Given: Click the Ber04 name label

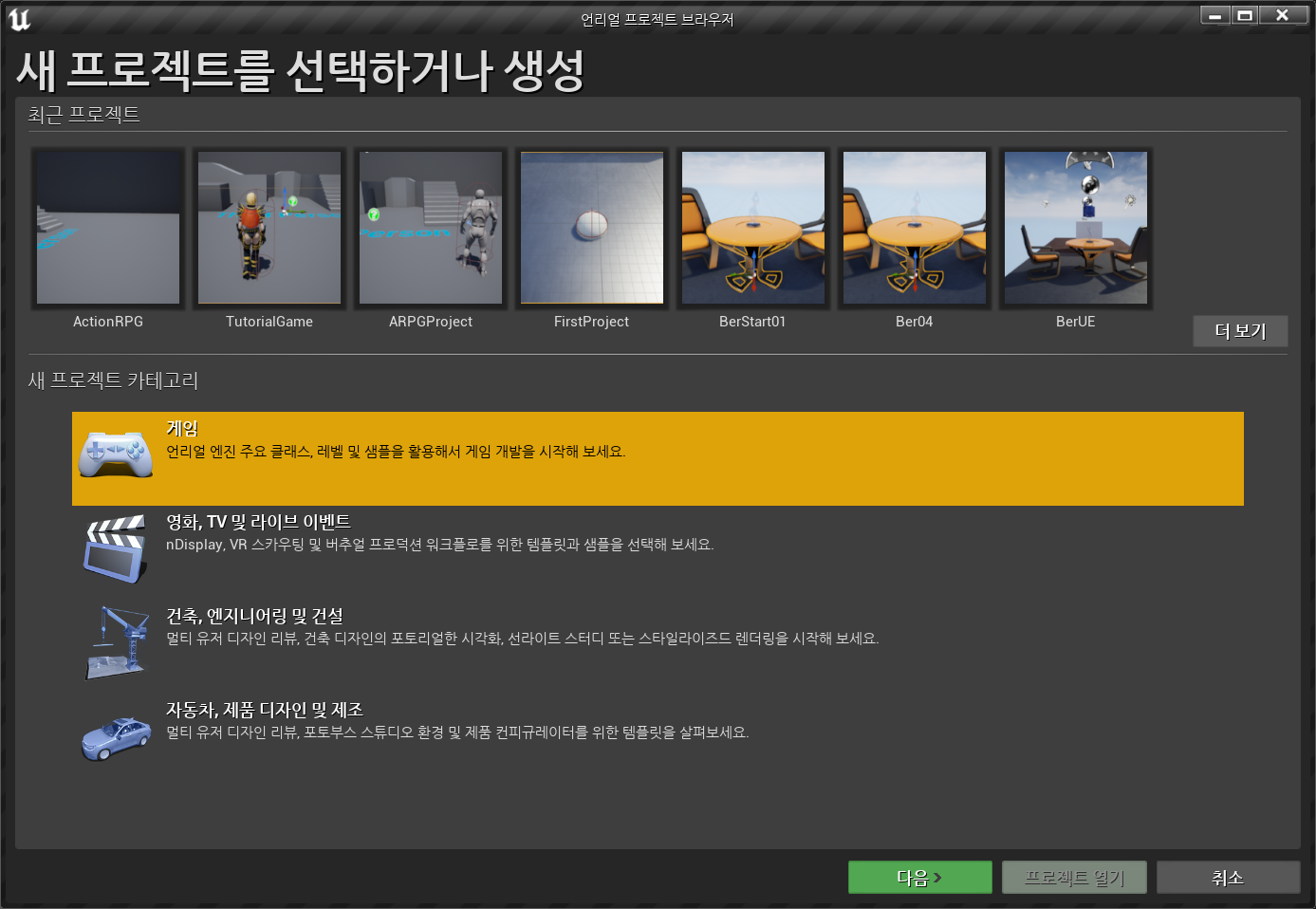Looking at the screenshot, I should coord(915,322).
